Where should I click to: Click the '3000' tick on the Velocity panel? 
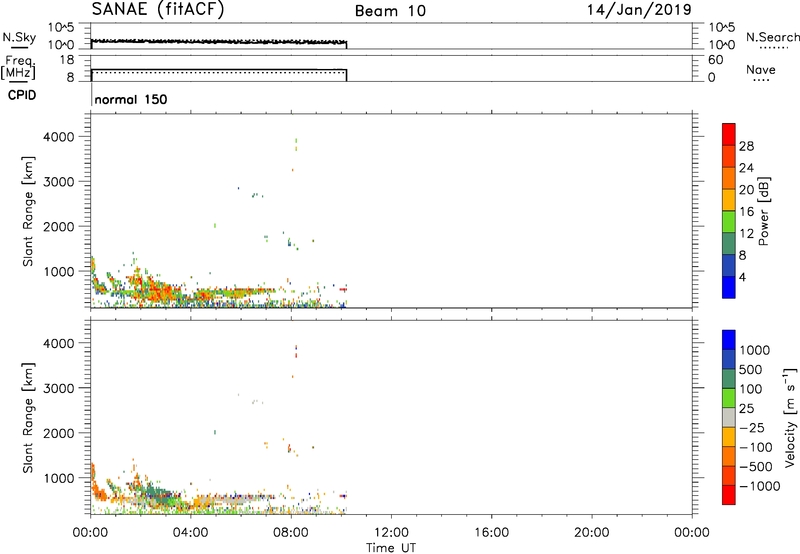(x=59, y=388)
